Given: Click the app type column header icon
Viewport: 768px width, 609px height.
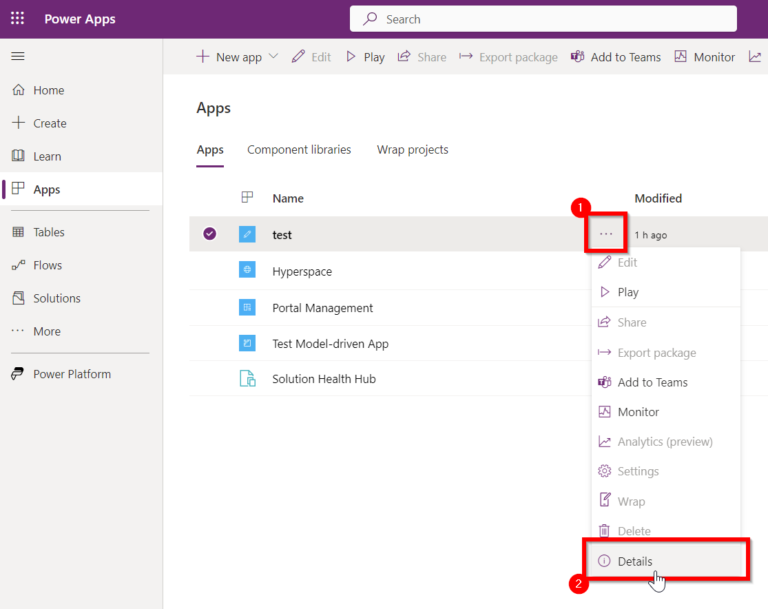Looking at the screenshot, I should click(x=247, y=197).
